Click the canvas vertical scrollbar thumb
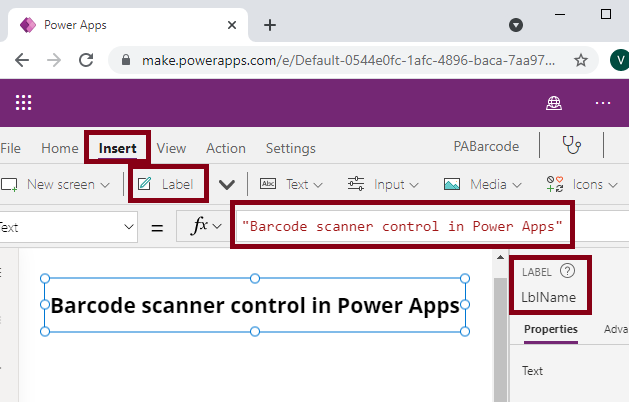630x406 pixels. (x=501, y=338)
